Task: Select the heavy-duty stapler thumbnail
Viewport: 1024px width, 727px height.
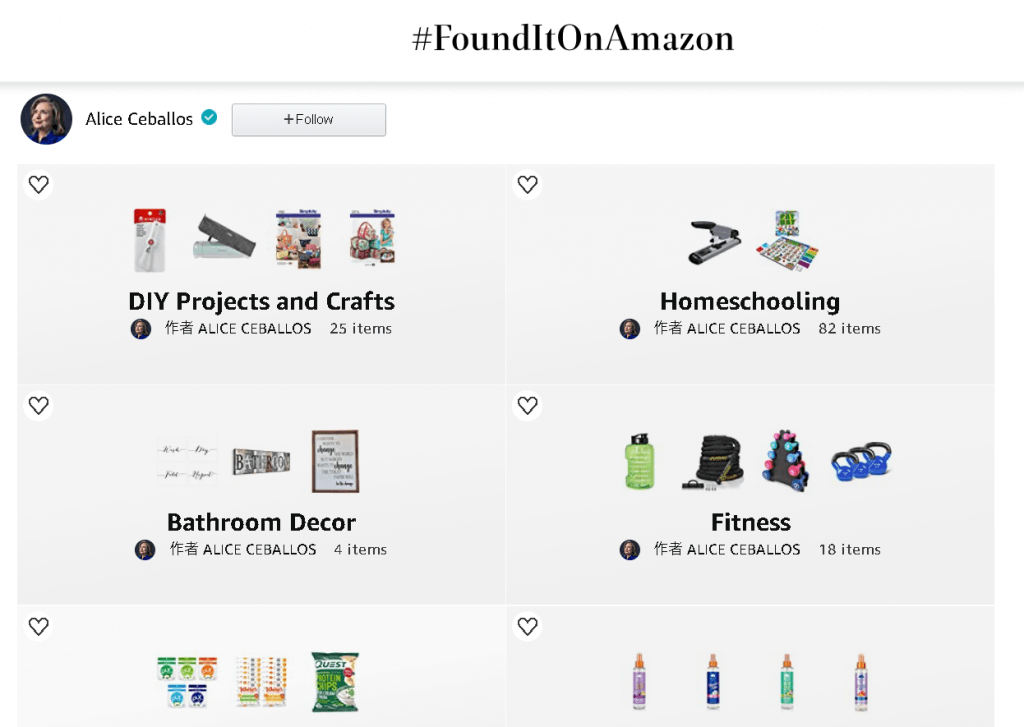Action: pyautogui.click(x=714, y=241)
